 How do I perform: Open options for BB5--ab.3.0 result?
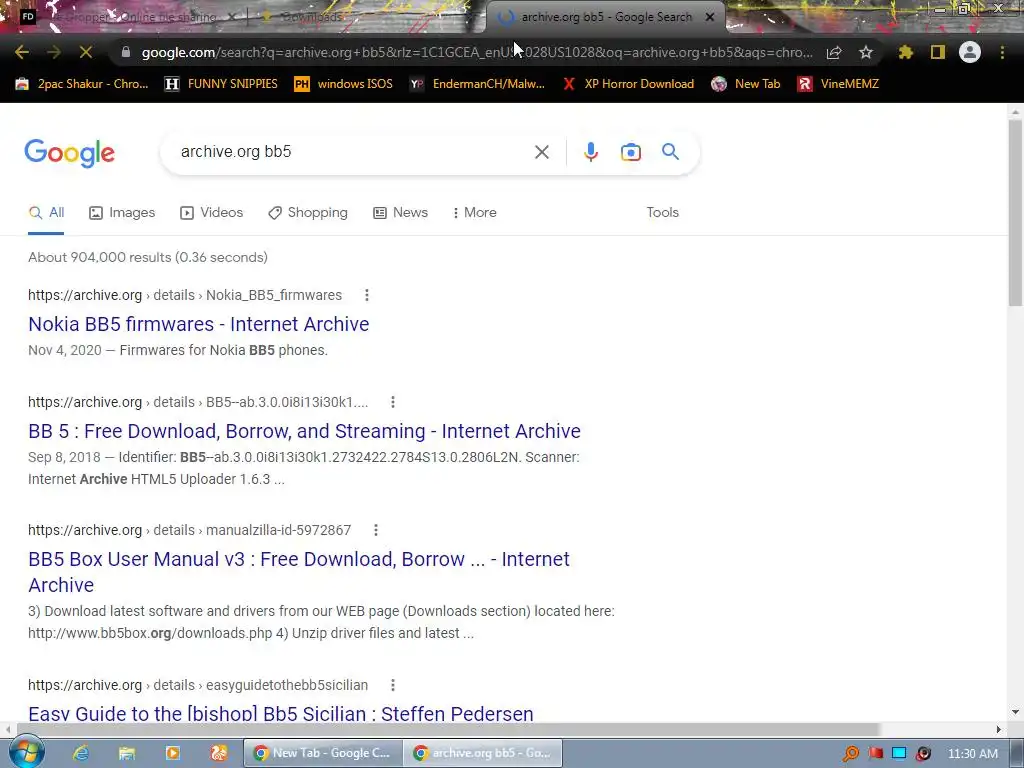tap(392, 402)
